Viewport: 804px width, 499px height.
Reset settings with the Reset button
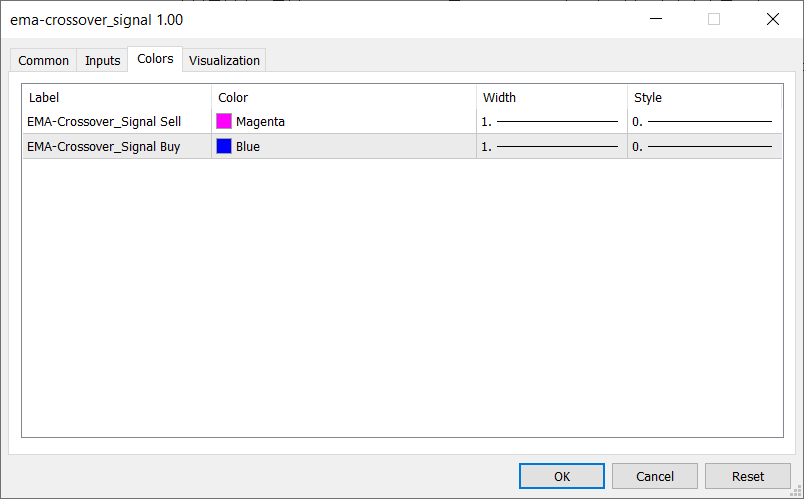(x=747, y=476)
